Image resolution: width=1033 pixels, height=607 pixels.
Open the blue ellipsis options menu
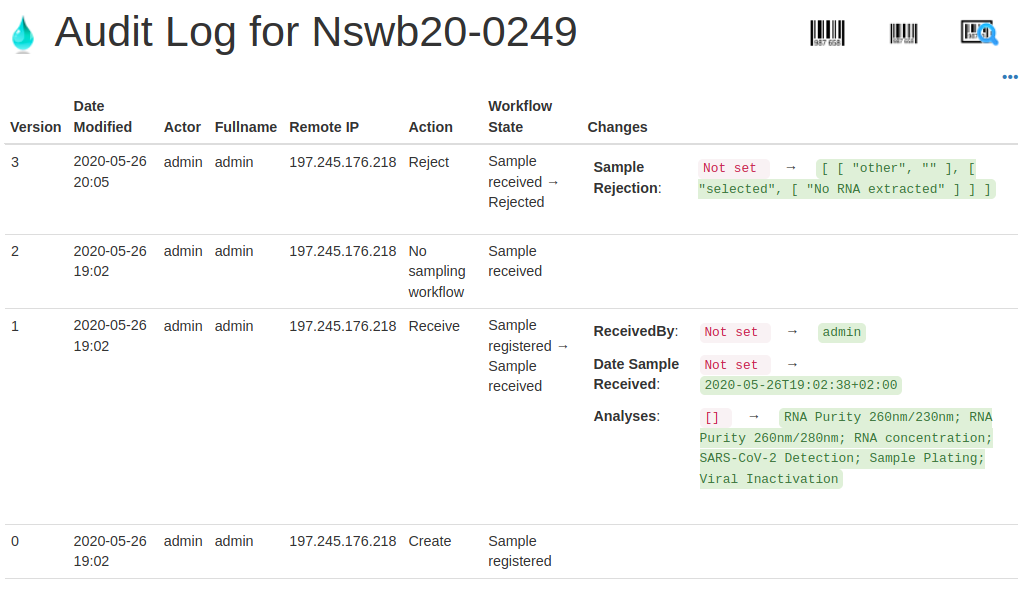point(1010,77)
